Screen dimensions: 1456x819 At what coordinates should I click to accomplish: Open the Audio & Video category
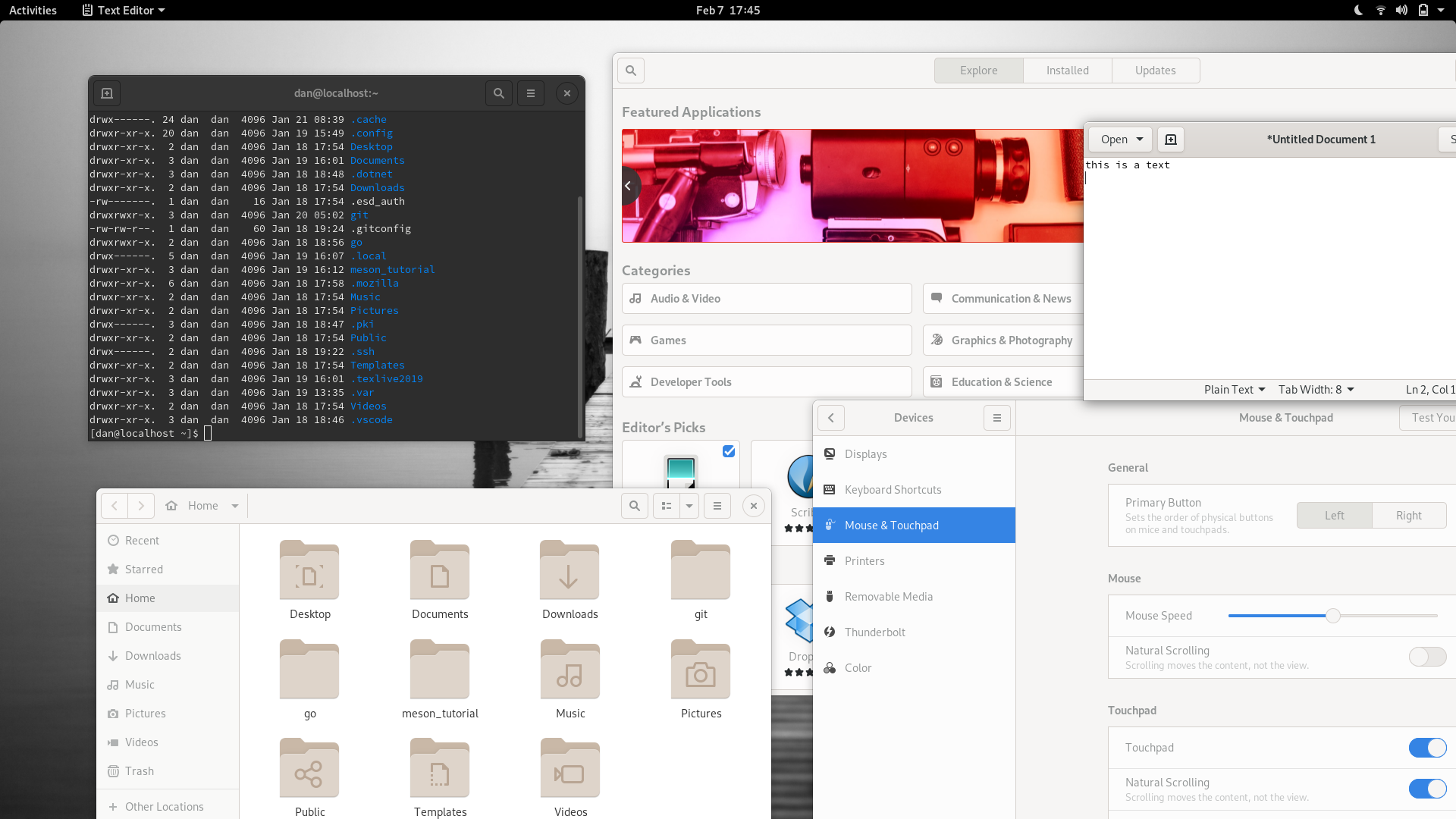(767, 299)
